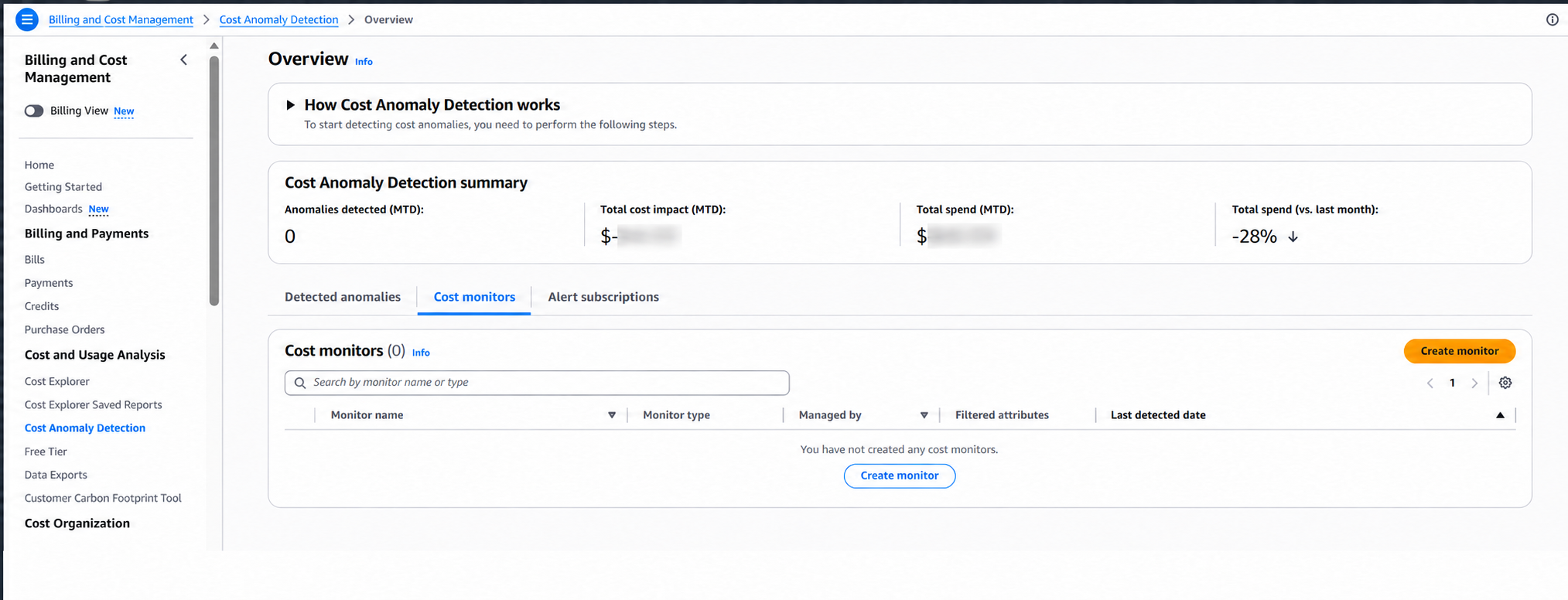The width and height of the screenshot is (1568, 600).
Task: Focus the search by monitor name field
Action: click(537, 383)
